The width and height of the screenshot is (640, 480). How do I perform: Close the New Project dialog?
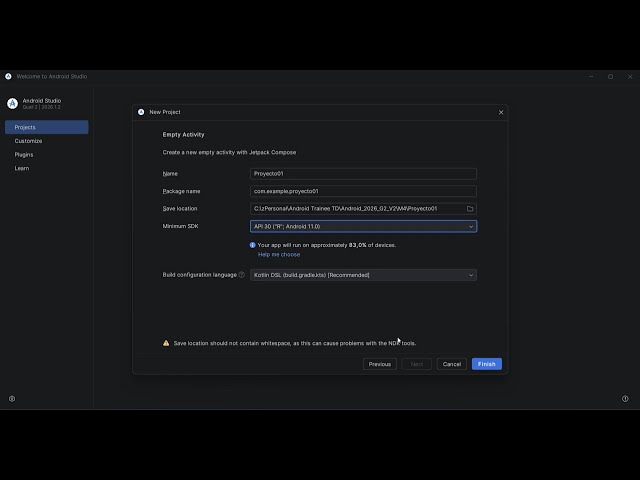point(501,112)
